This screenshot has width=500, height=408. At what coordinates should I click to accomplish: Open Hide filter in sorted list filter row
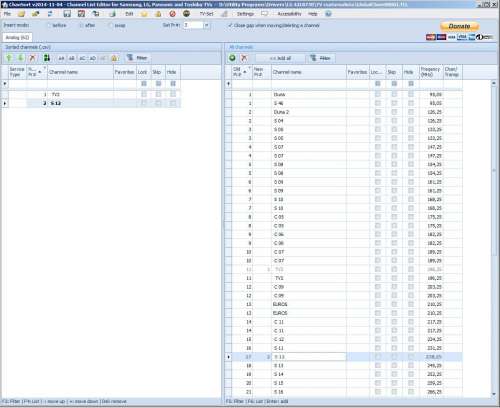pos(173,84)
